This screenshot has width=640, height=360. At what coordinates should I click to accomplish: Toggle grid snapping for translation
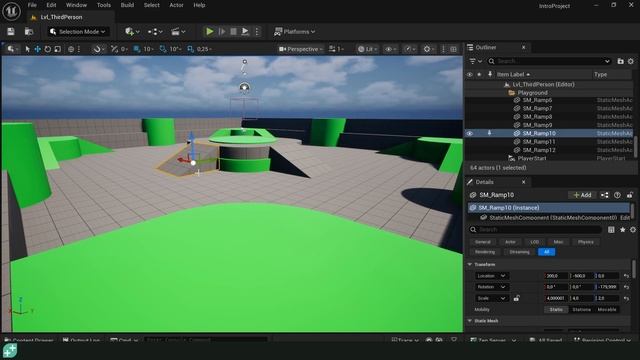[137, 49]
